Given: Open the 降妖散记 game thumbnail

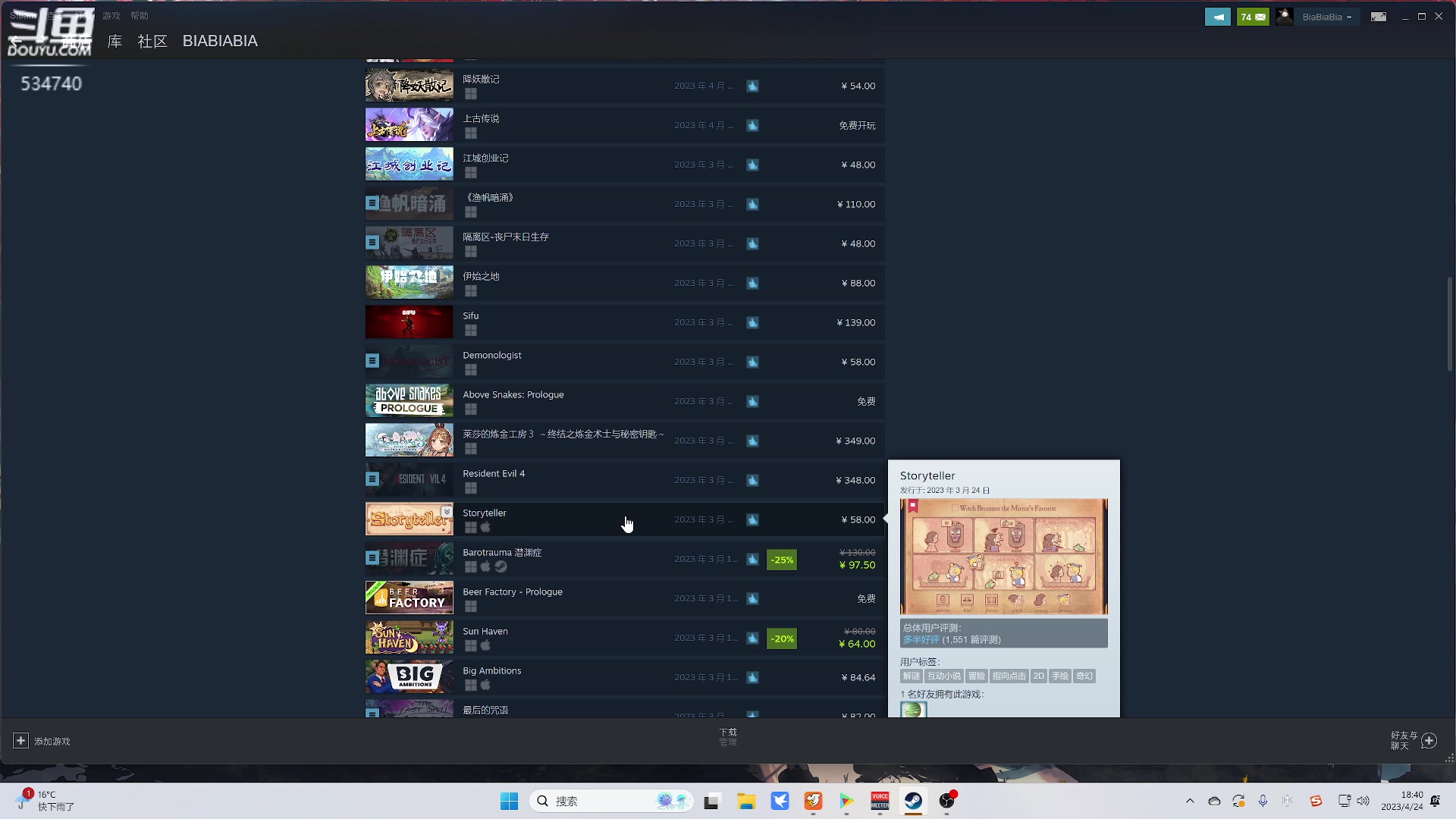Looking at the screenshot, I should point(409,86).
